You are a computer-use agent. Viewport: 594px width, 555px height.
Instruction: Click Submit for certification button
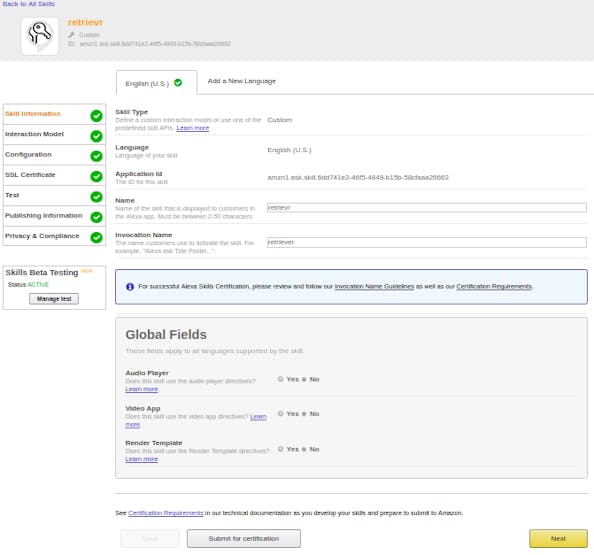click(x=244, y=538)
